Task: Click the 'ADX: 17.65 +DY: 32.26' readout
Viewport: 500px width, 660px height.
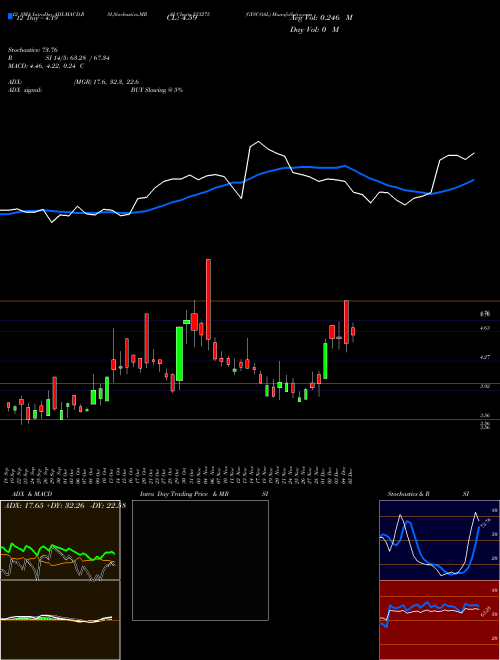Action: point(44,506)
